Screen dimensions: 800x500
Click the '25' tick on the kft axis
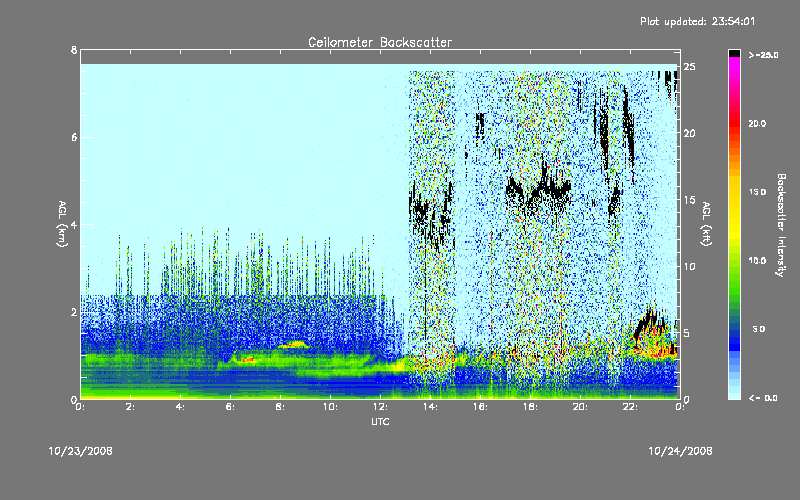690,67
